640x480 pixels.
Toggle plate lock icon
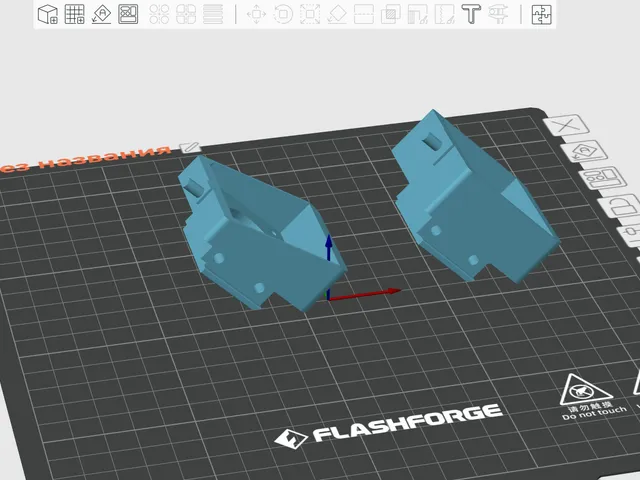621,207
